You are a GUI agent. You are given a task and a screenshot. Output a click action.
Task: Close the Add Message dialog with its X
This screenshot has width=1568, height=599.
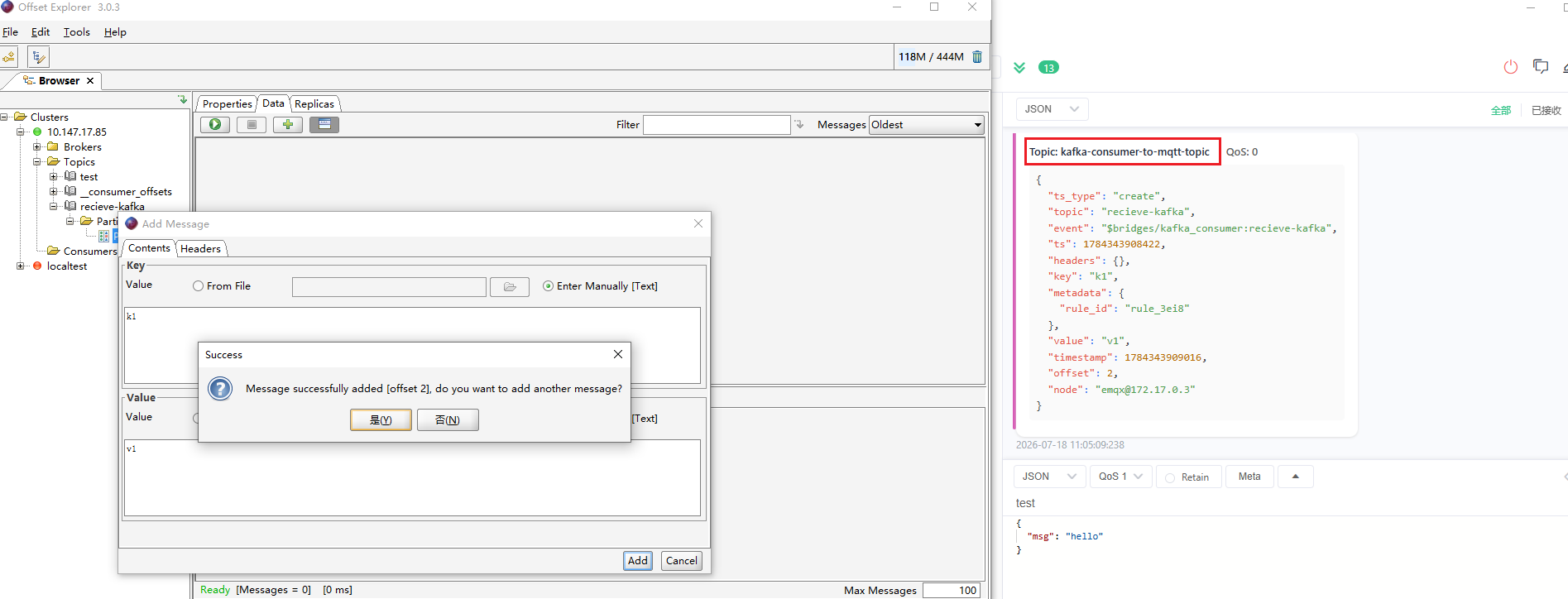[x=698, y=223]
